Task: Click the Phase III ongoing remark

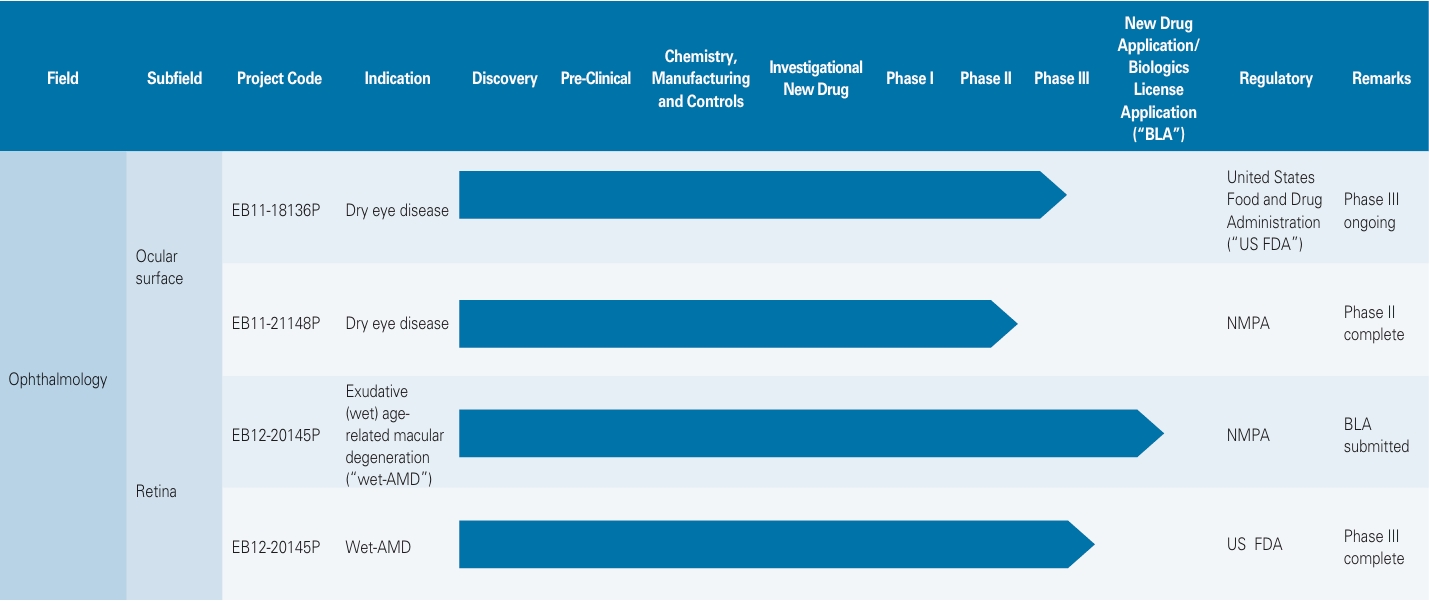Action: pyautogui.click(x=1369, y=211)
